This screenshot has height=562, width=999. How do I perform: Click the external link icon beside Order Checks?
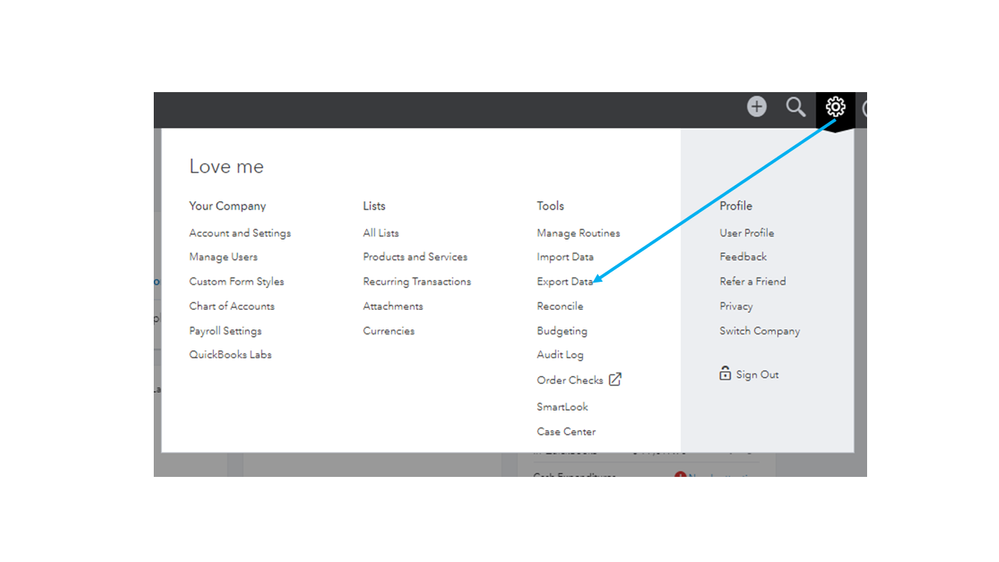(615, 380)
